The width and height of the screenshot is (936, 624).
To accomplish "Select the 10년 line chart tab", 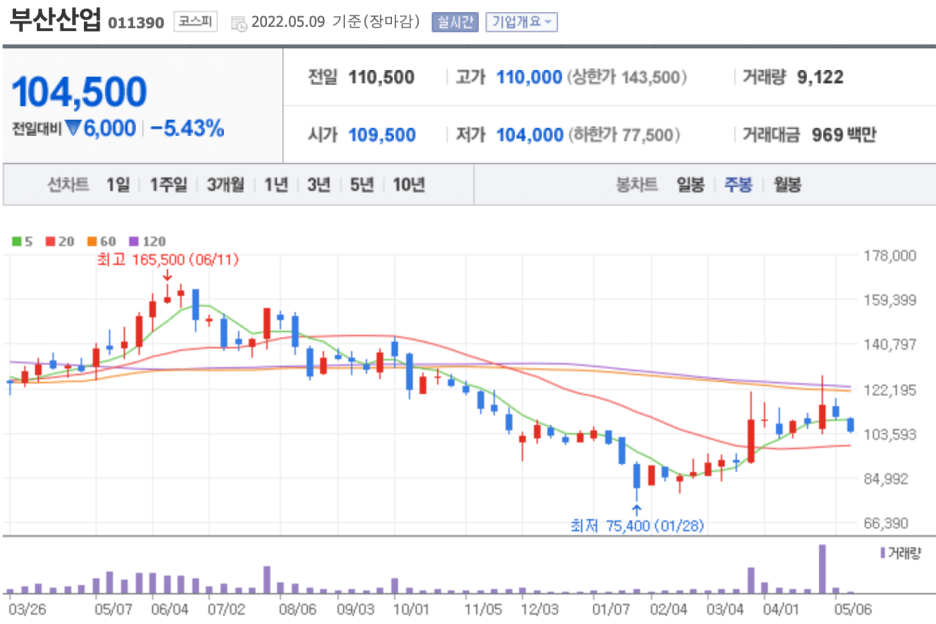I will click(x=409, y=185).
